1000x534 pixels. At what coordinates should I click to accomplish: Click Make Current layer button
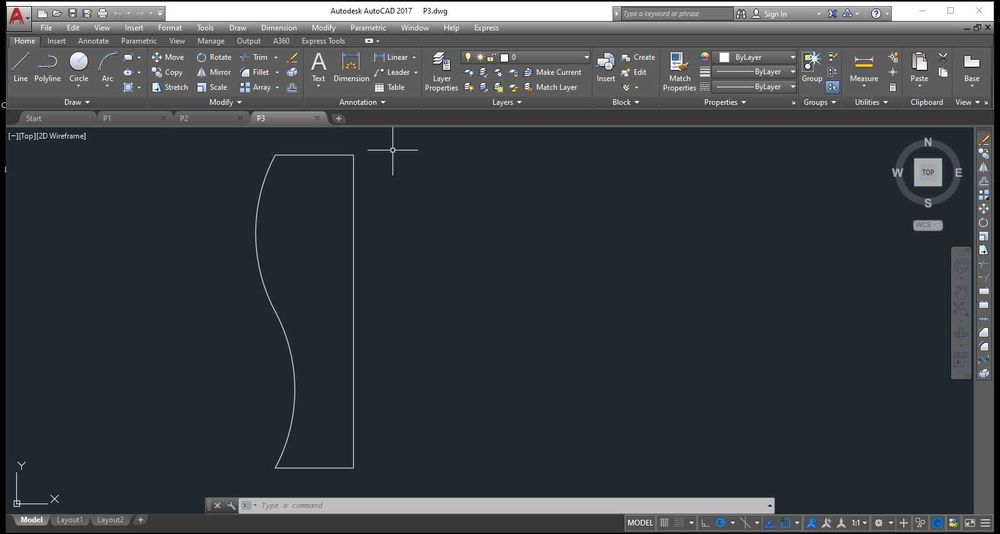[552, 72]
